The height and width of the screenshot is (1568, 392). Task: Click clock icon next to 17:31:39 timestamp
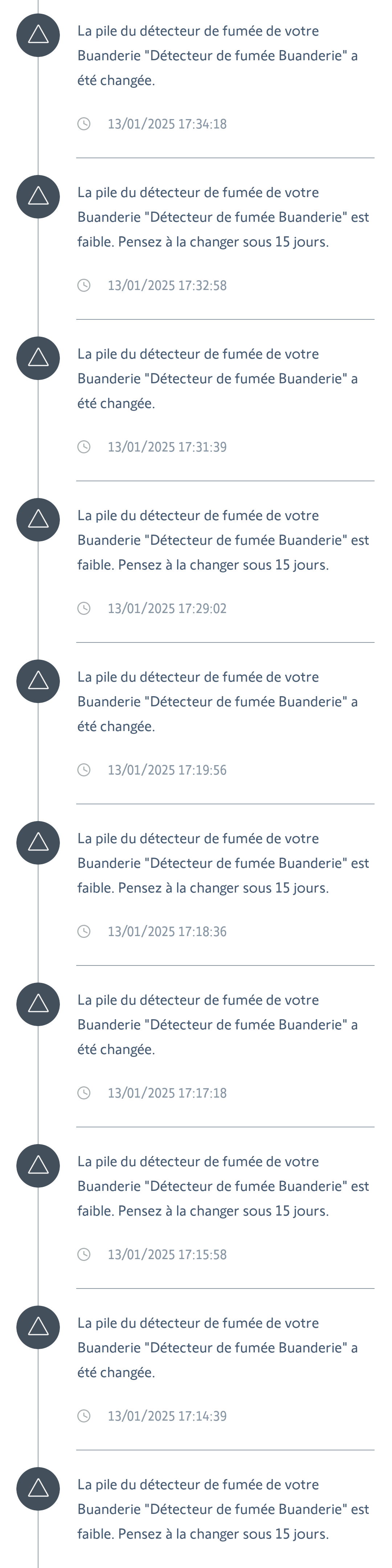pos(84,447)
